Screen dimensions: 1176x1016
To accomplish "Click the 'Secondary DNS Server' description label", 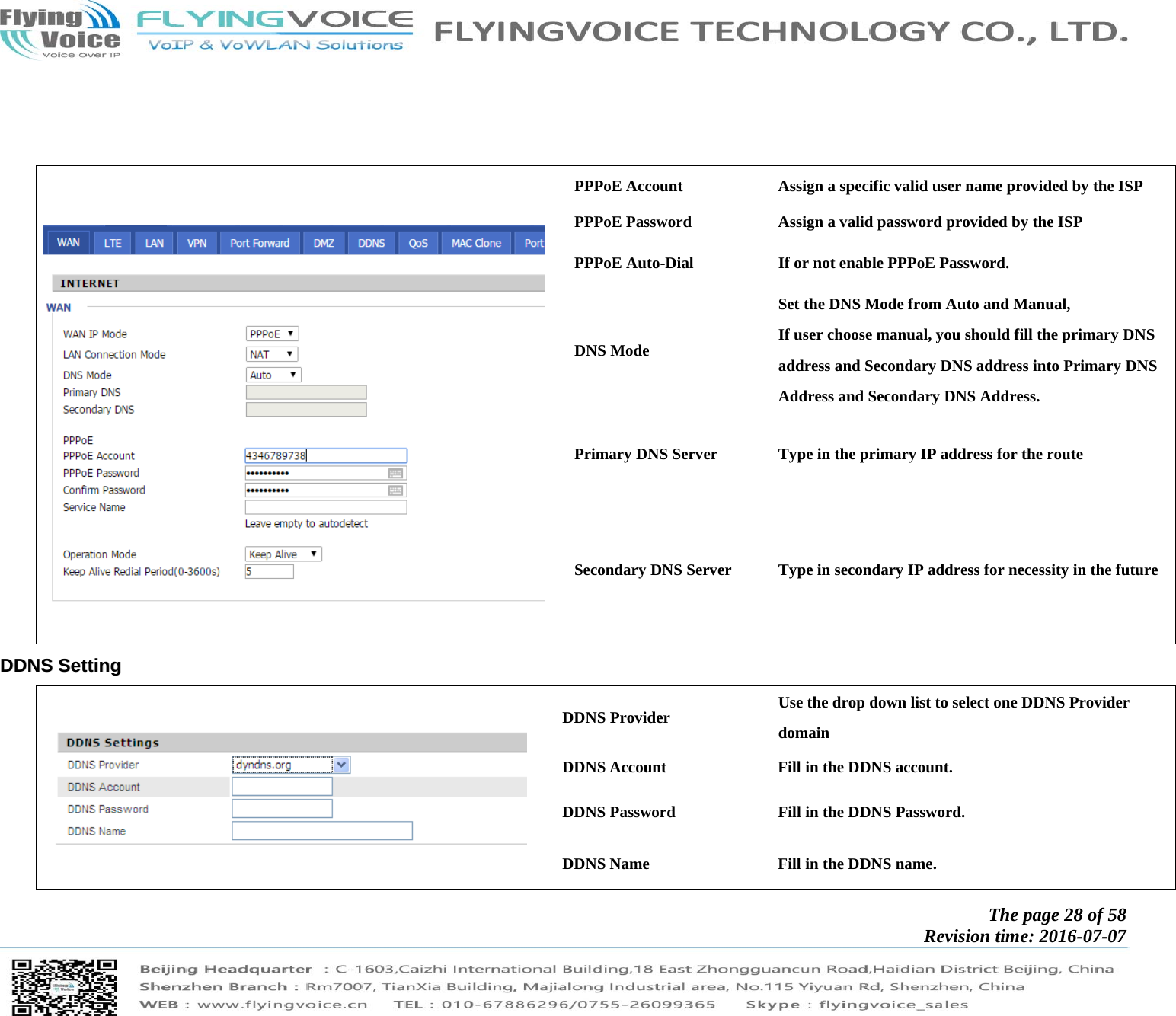I will tap(653, 570).
